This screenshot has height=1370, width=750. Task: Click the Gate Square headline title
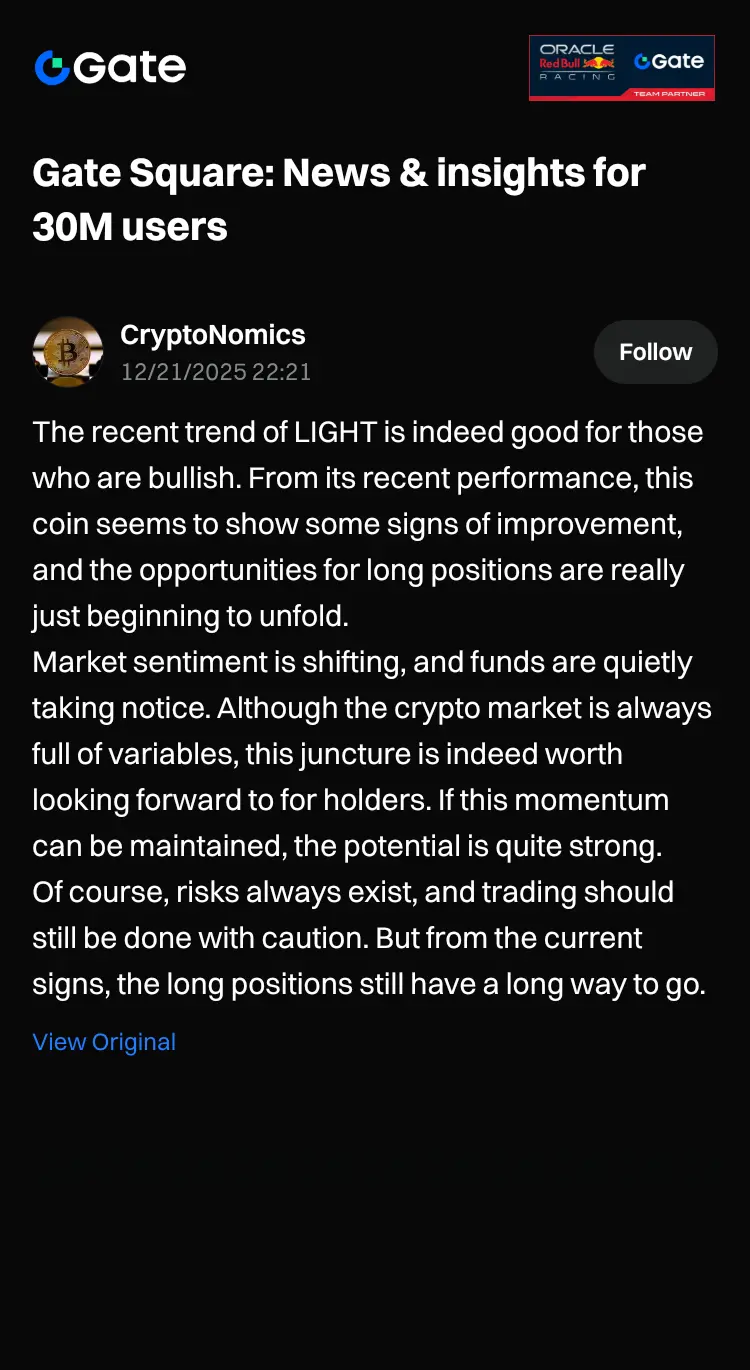point(338,174)
